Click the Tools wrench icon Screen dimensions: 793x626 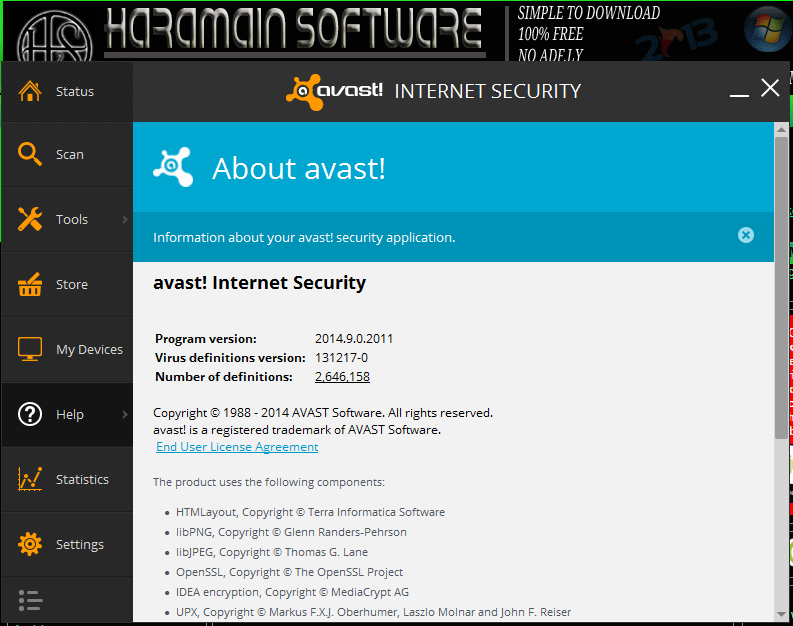pyautogui.click(x=30, y=219)
